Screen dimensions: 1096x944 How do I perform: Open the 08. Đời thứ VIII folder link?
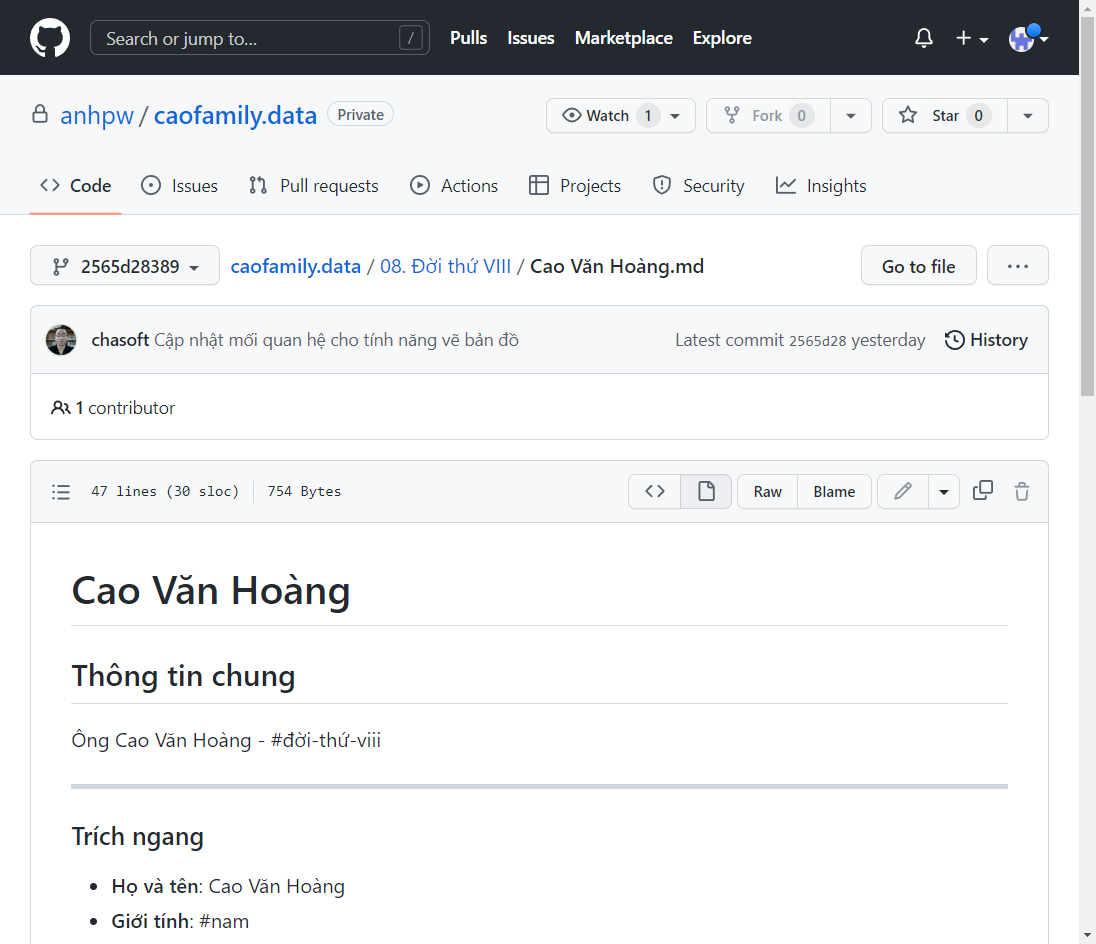(x=445, y=266)
